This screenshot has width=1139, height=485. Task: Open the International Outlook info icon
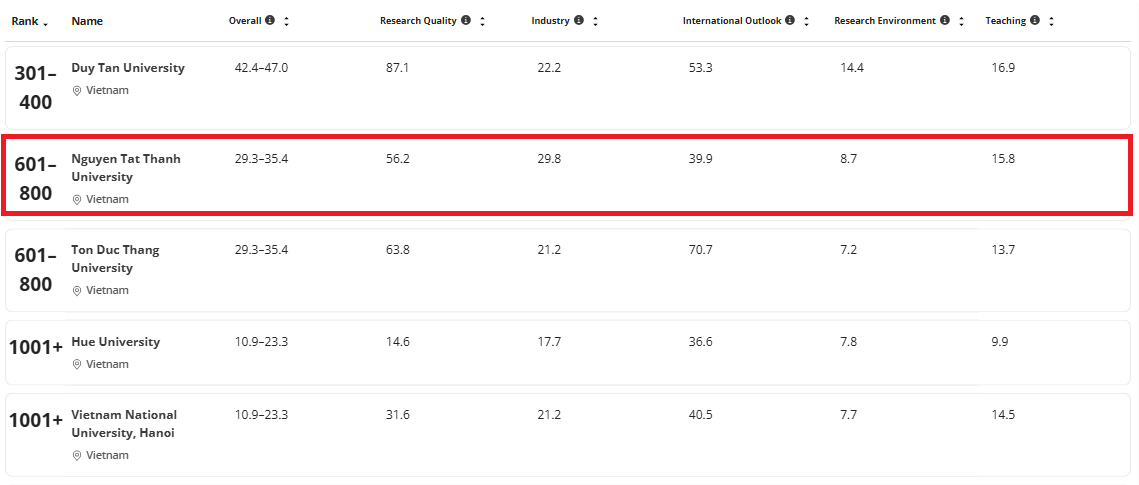(790, 21)
